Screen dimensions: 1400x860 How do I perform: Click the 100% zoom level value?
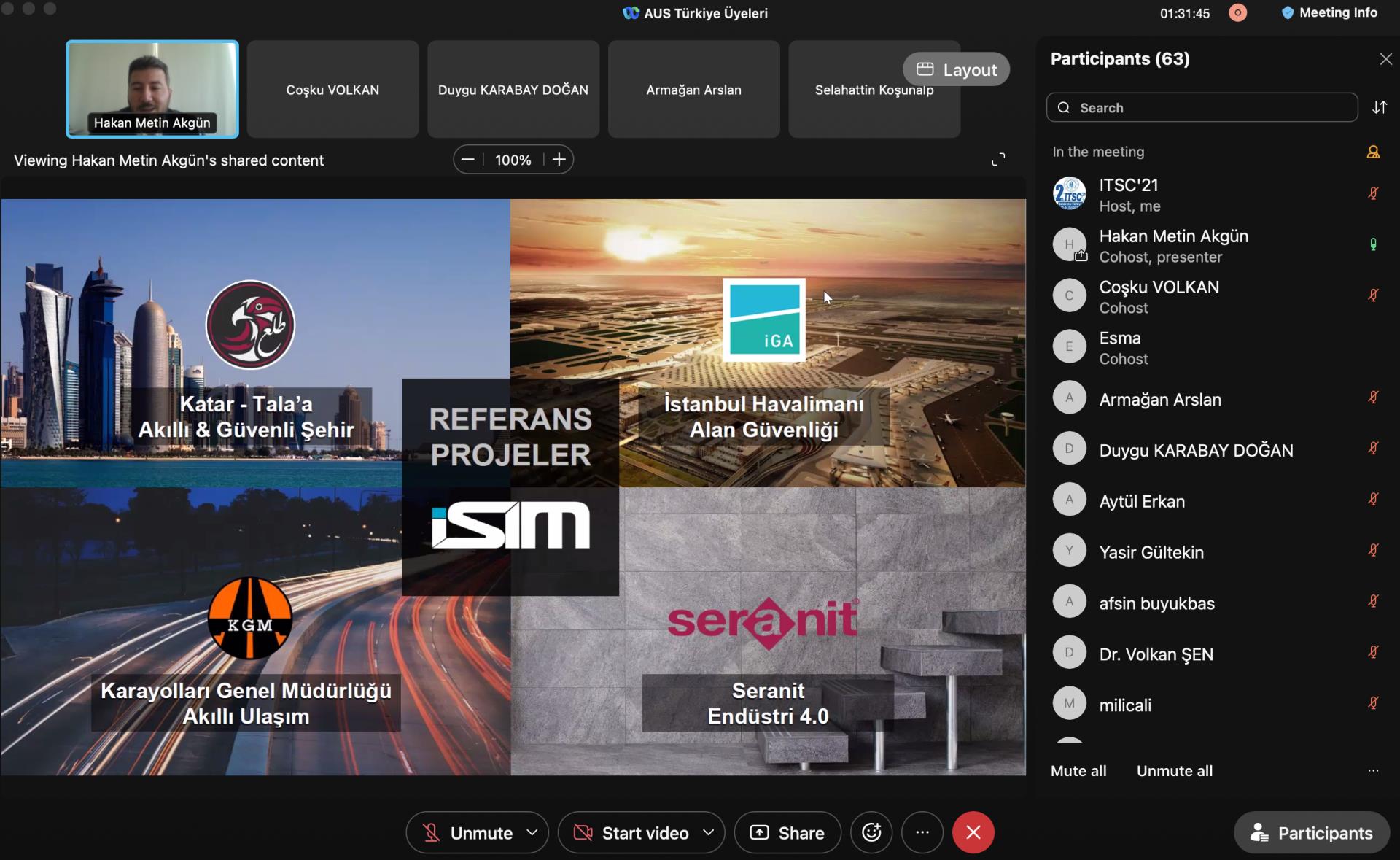(513, 160)
